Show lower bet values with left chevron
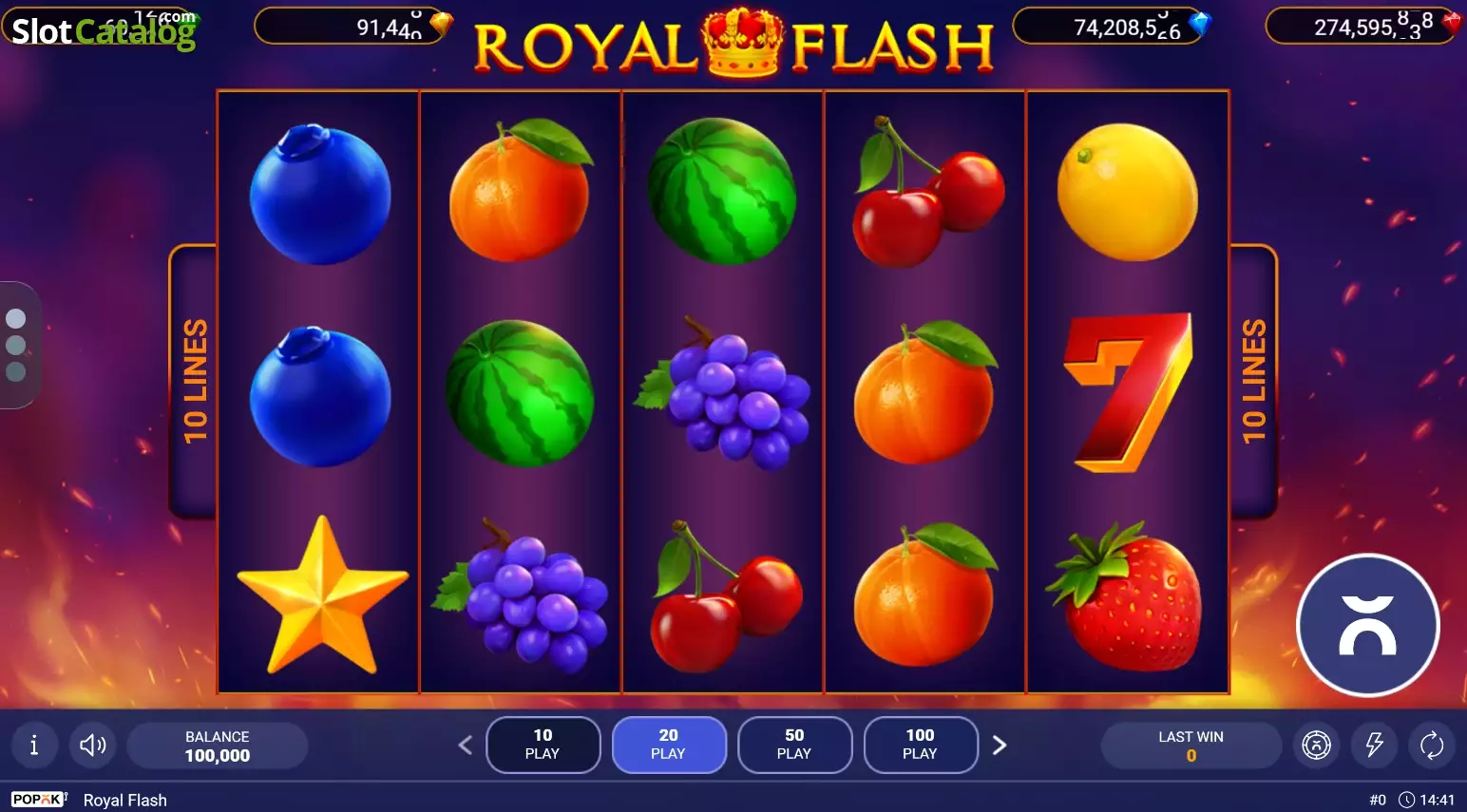 click(465, 746)
